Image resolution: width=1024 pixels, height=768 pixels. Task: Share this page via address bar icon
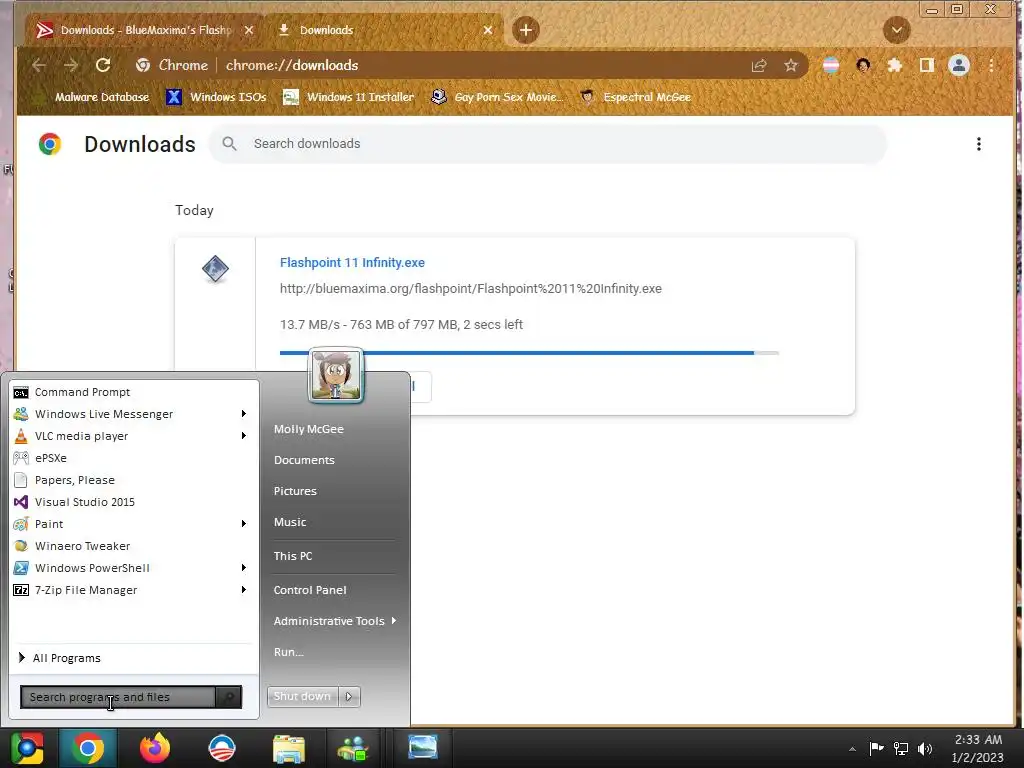pos(759,65)
